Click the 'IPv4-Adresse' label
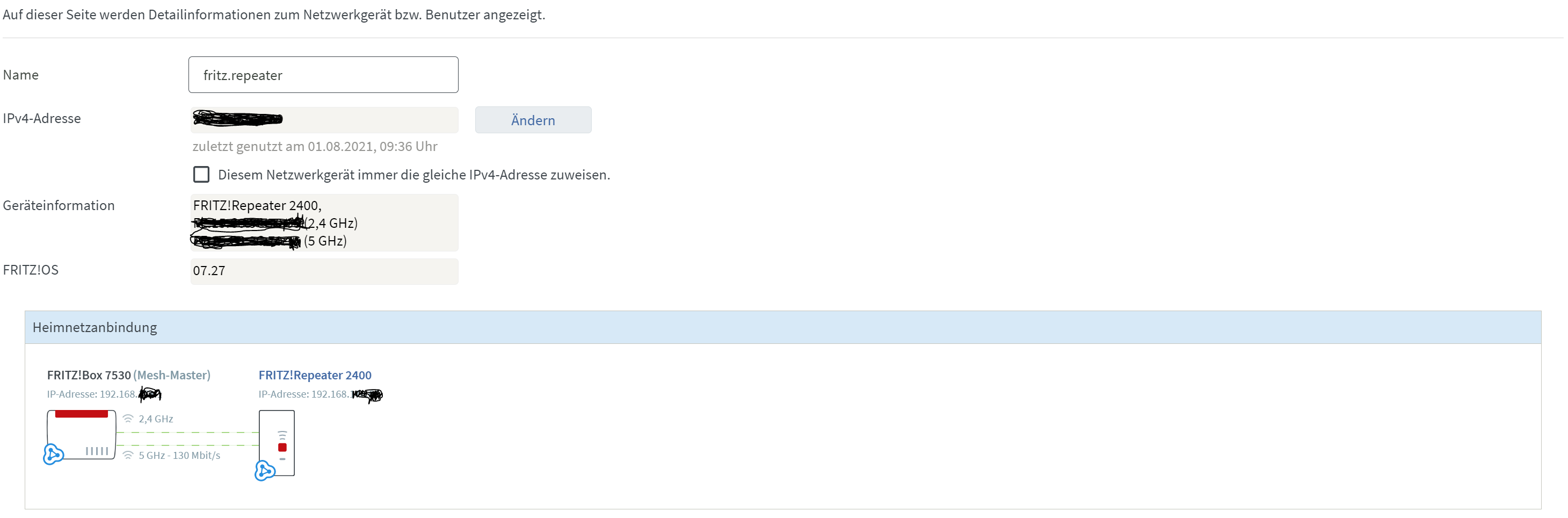Screen dimensions: 1568x518 point(42,118)
